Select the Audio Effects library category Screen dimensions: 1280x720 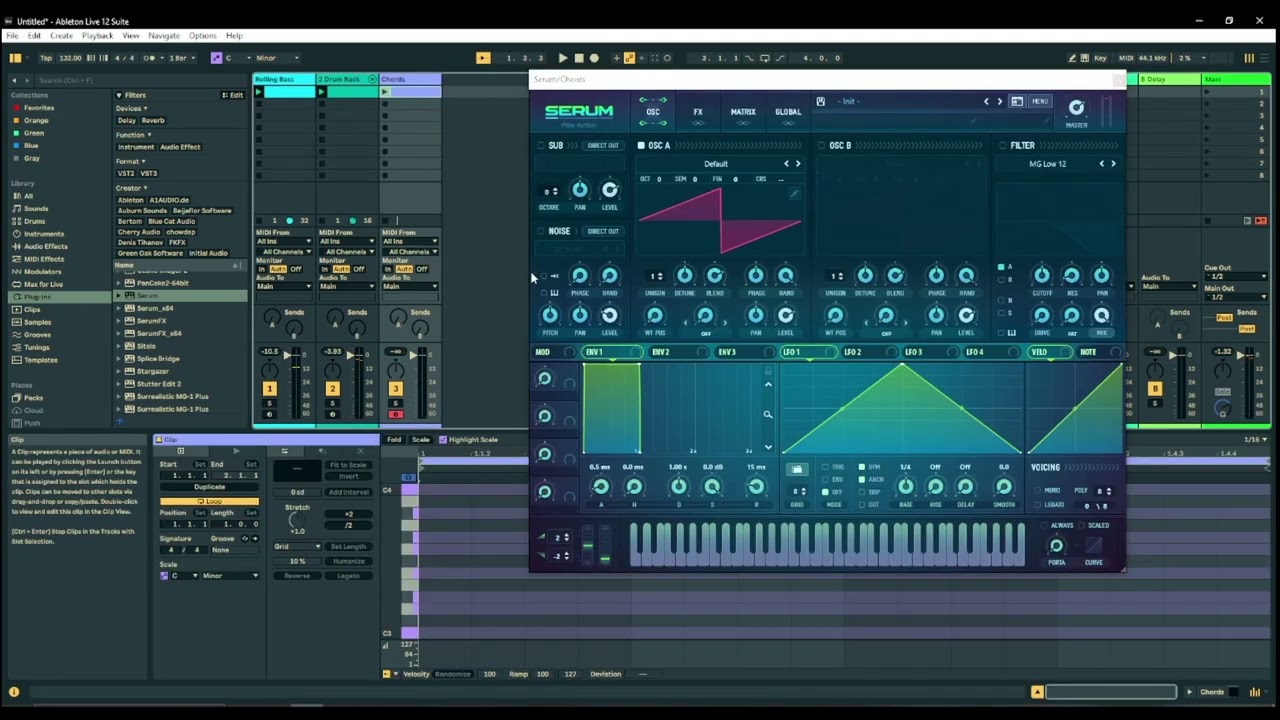pyautogui.click(x=46, y=246)
